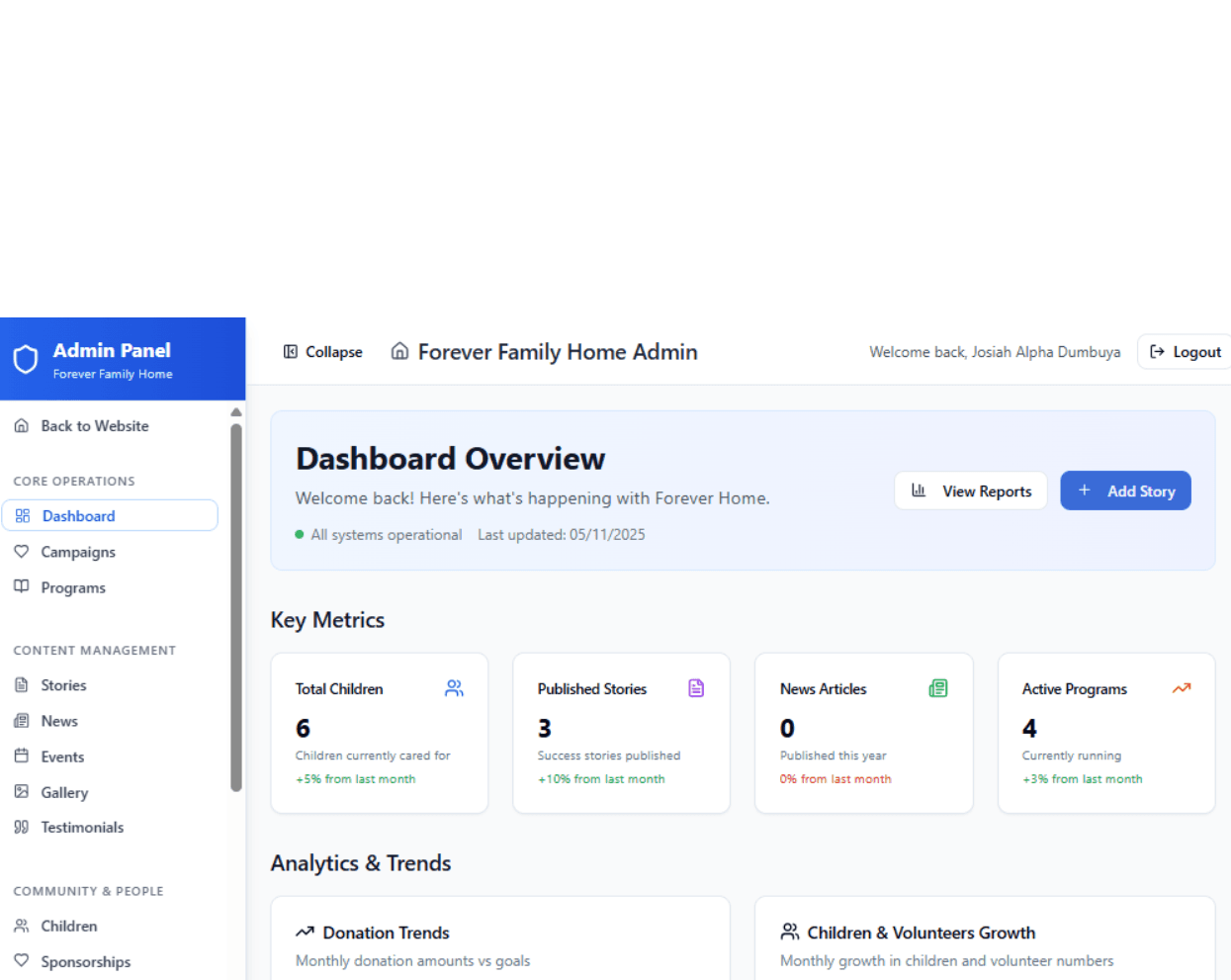Click the Analytics & Trends heading
The width and height of the screenshot is (1231, 980).
pyautogui.click(x=361, y=862)
